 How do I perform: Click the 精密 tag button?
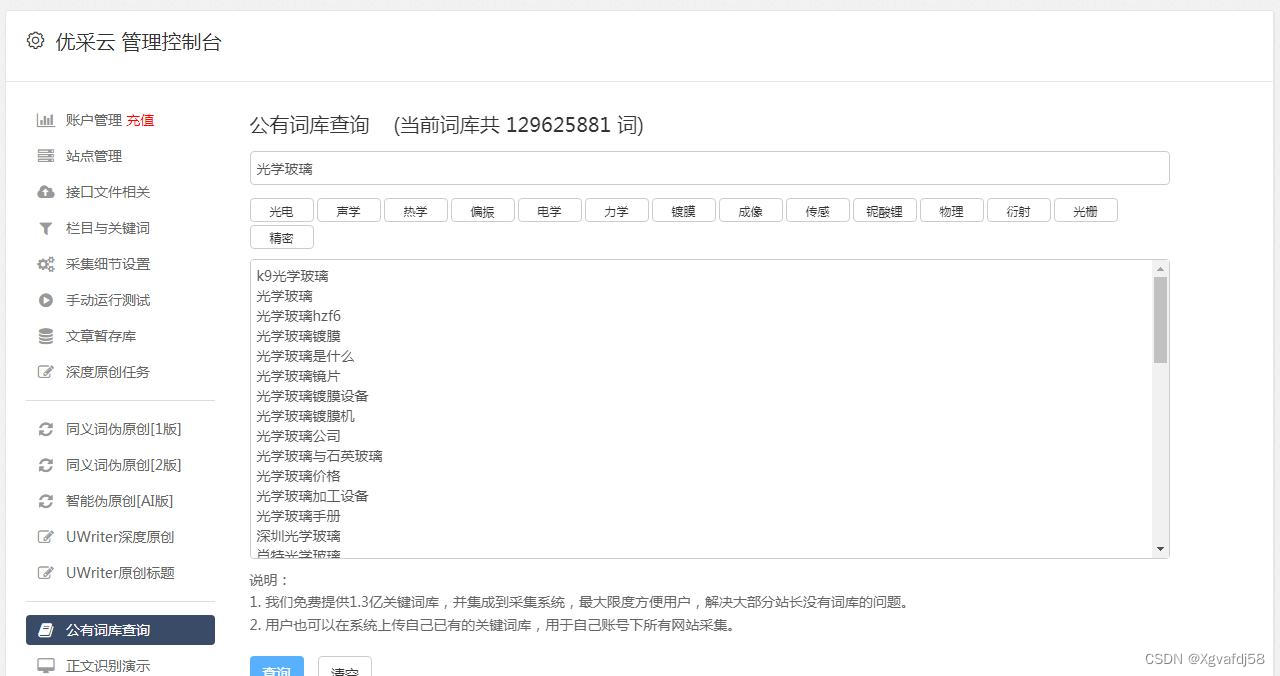(282, 237)
